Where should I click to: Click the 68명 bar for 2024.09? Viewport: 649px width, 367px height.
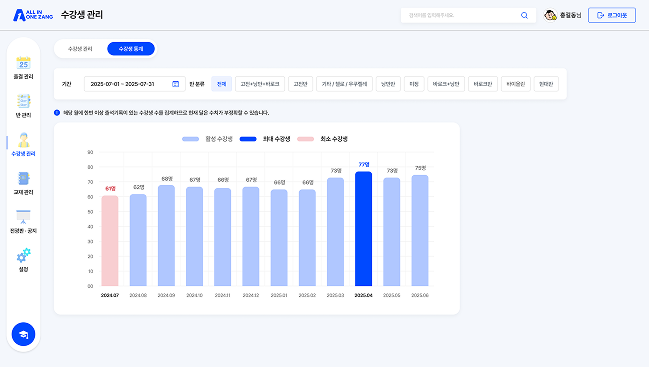coord(166,235)
